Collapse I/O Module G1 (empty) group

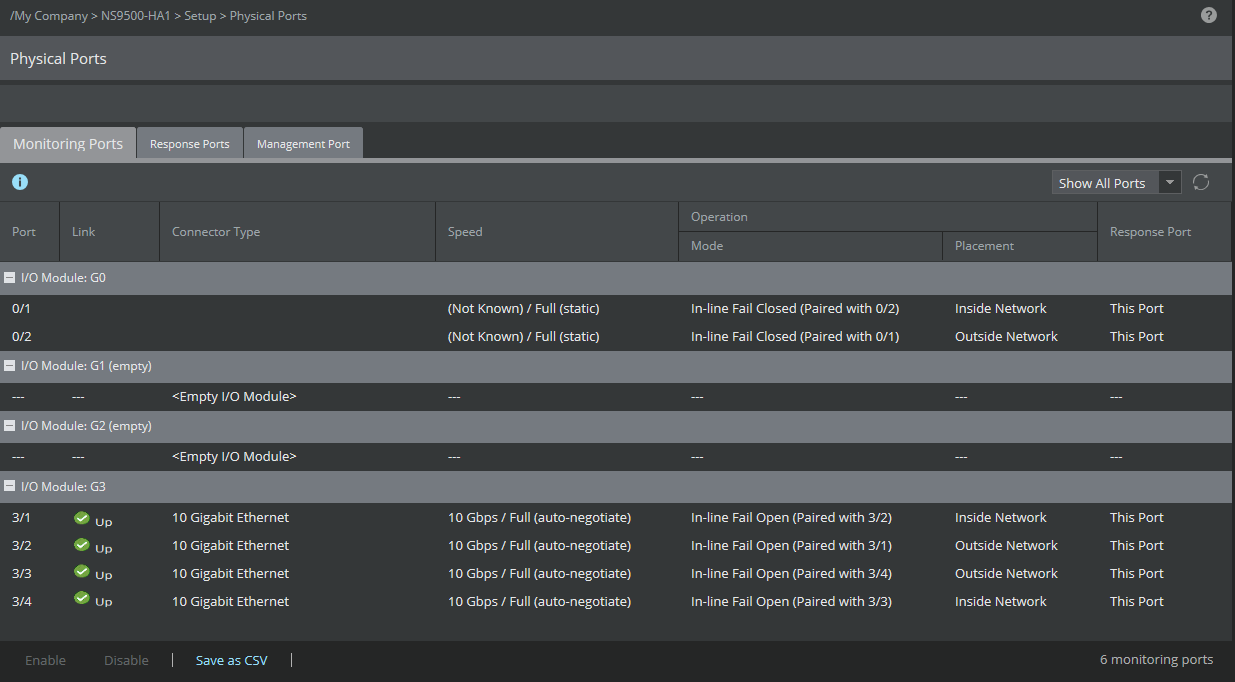click(x=9, y=366)
